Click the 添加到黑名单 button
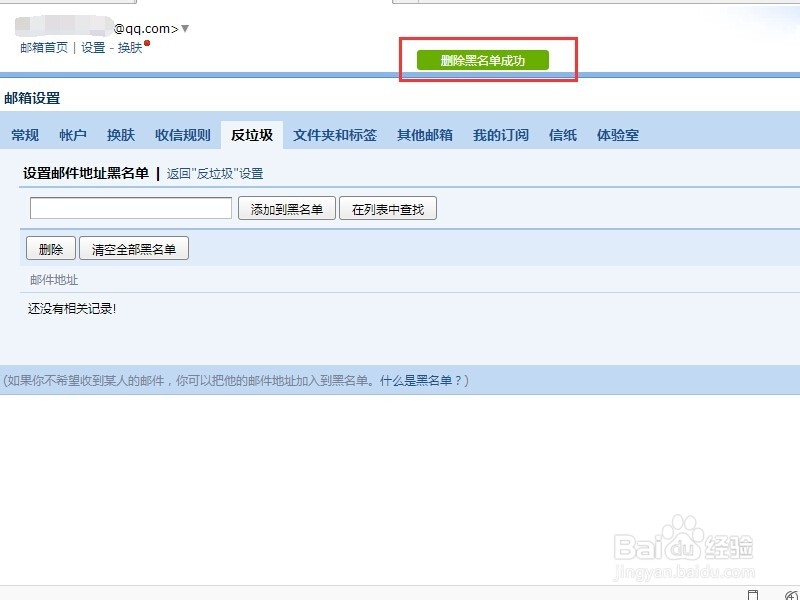This screenshot has height=600, width=800. click(286, 209)
